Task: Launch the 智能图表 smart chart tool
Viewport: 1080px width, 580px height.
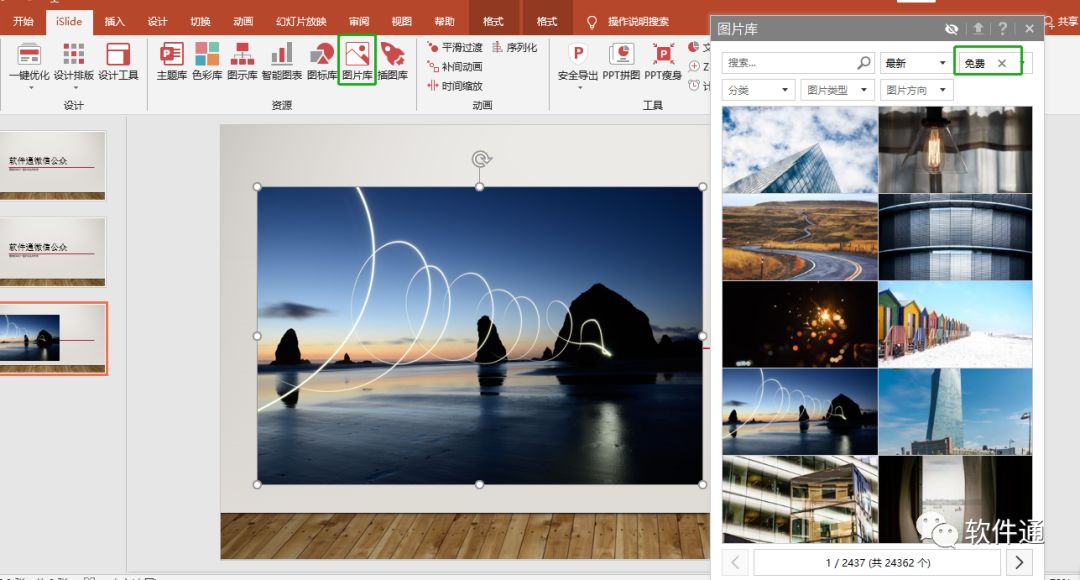Action: tap(282, 60)
